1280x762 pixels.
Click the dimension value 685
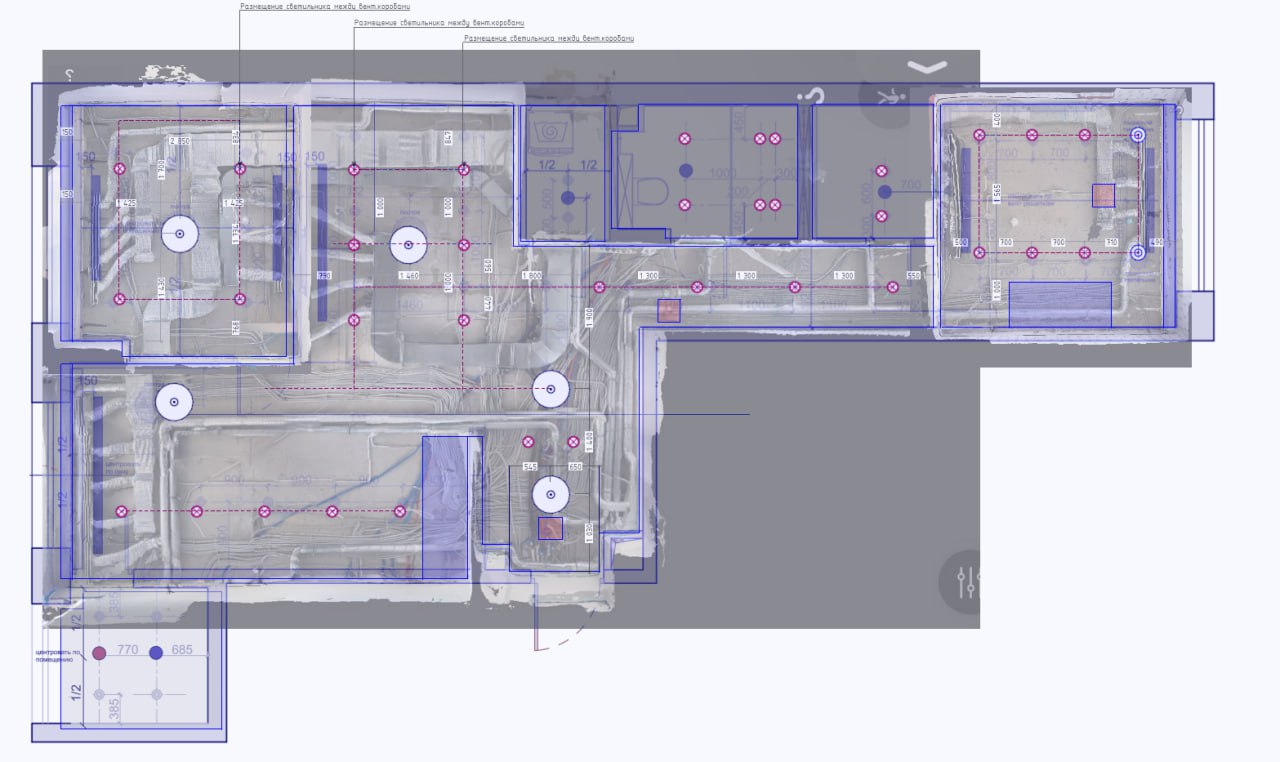point(182,650)
